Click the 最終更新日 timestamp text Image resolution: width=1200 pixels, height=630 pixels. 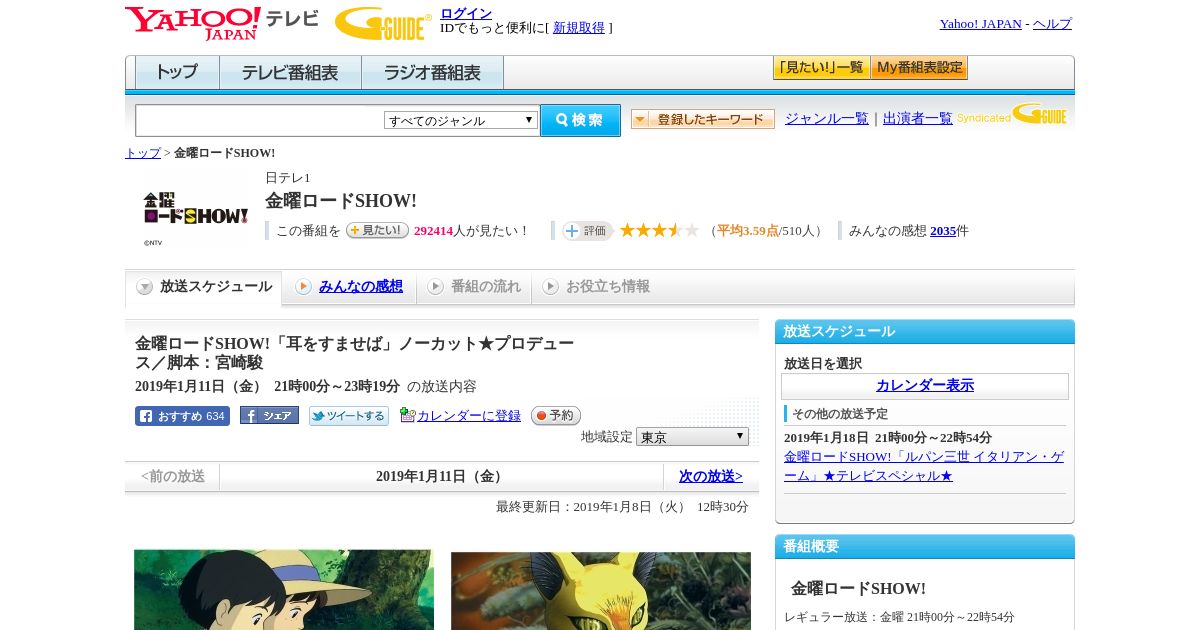[622, 507]
